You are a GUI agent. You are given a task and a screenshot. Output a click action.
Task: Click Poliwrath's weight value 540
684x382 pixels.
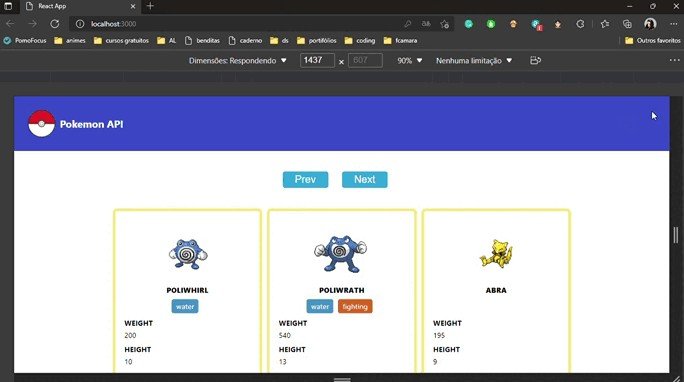(285, 335)
